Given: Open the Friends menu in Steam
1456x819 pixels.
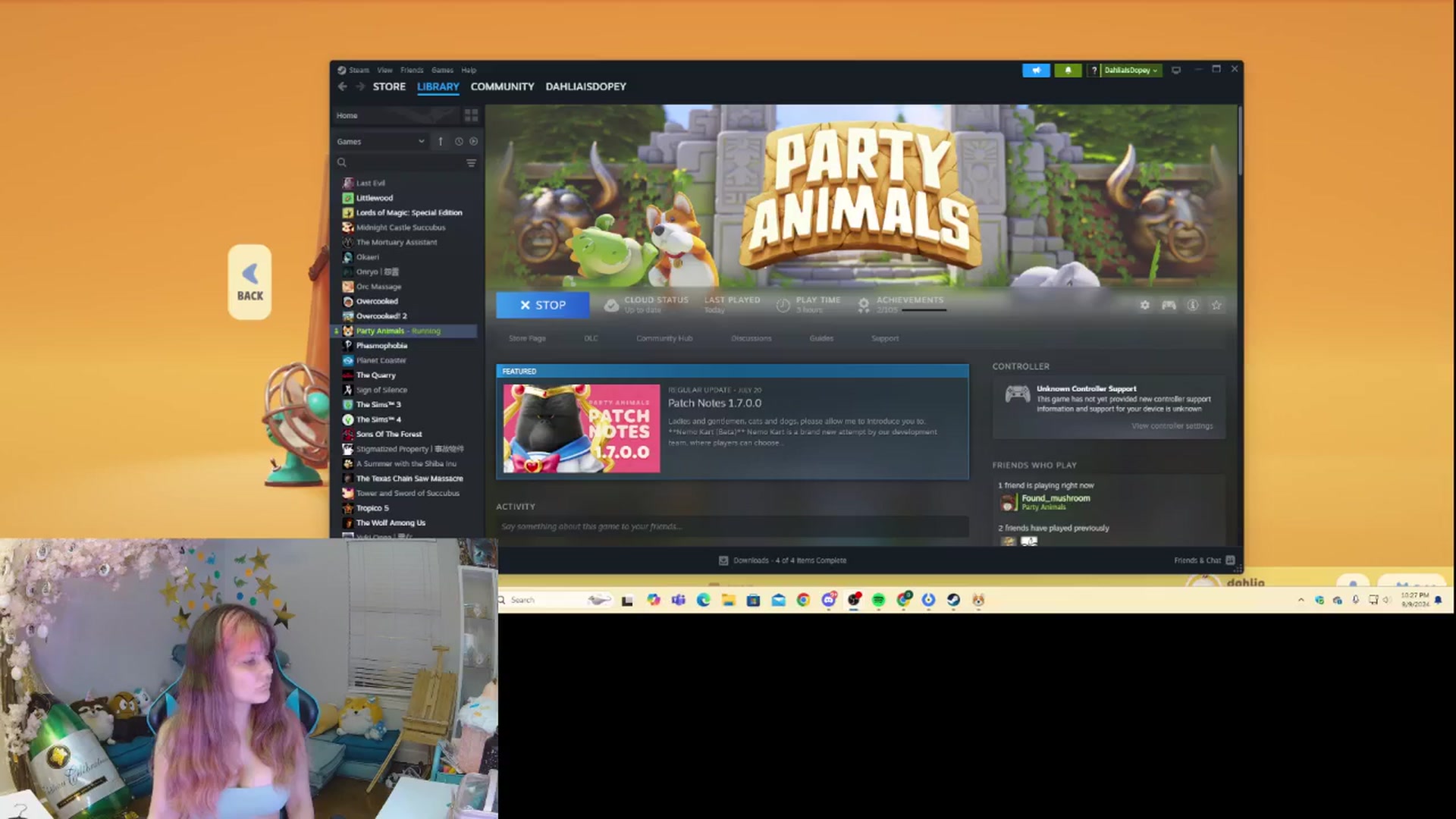Looking at the screenshot, I should (x=412, y=70).
